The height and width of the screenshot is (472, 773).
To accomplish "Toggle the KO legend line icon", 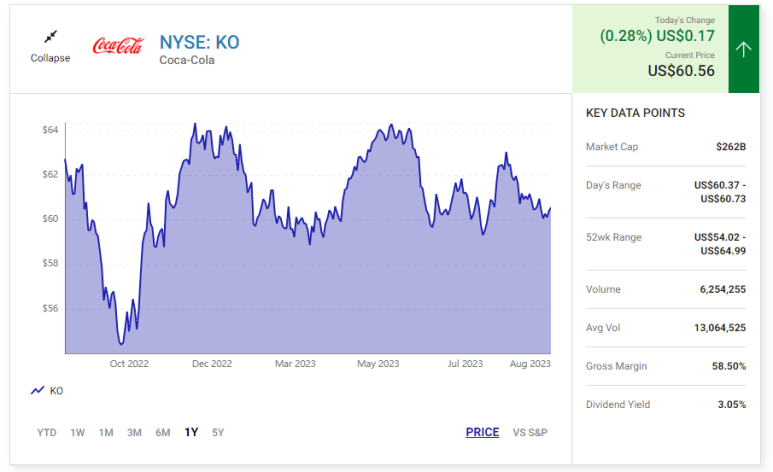I will [37, 391].
